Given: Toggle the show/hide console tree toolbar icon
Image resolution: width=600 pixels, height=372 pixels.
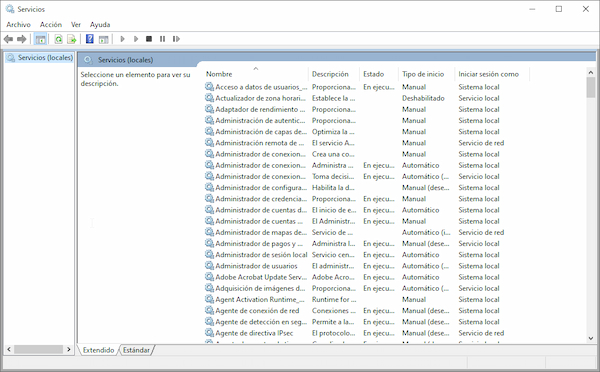Looking at the screenshot, I should (41, 39).
